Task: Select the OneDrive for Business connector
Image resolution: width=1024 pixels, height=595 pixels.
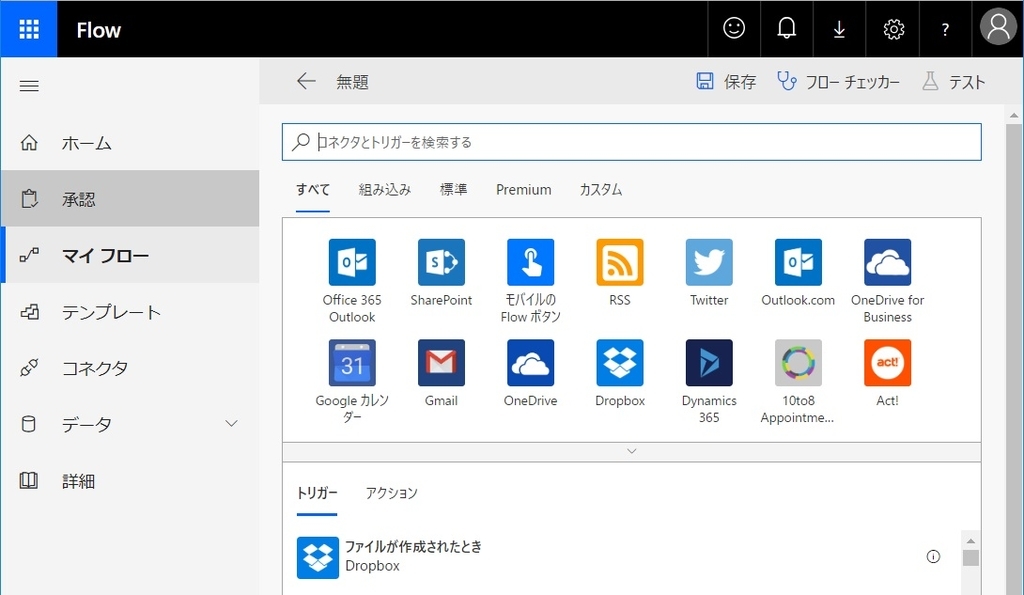Action: tap(888, 281)
